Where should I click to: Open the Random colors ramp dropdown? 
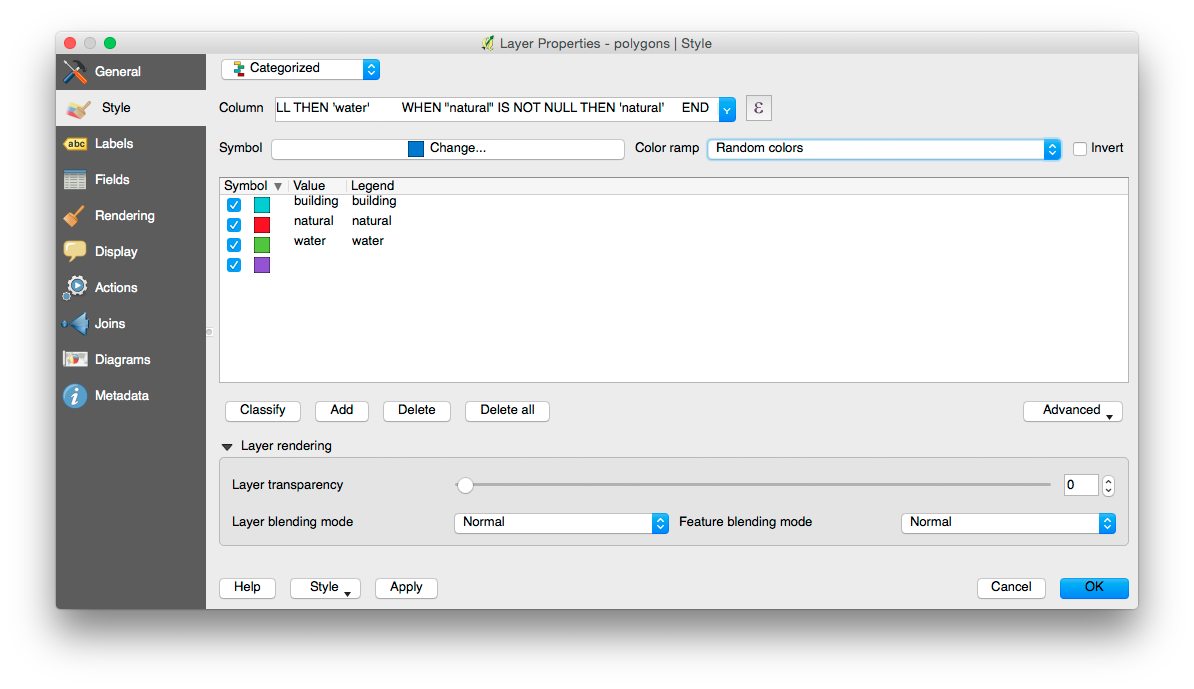[x=884, y=148]
